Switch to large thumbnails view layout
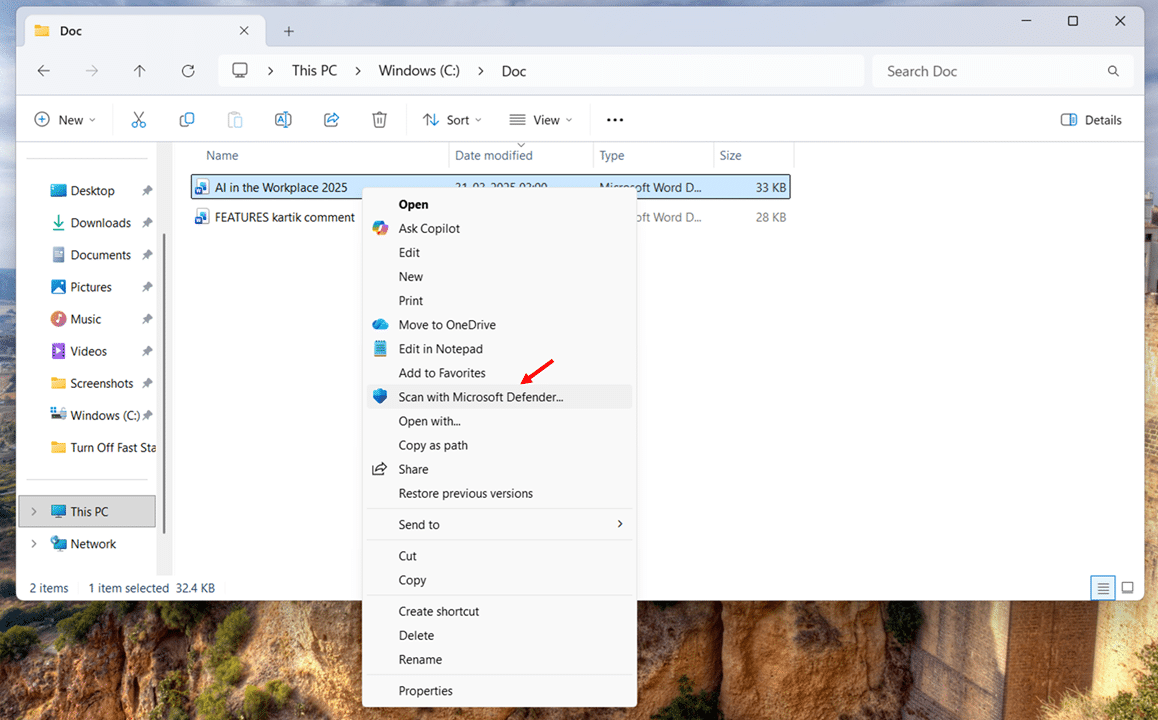This screenshot has width=1158, height=720. coord(1127,588)
